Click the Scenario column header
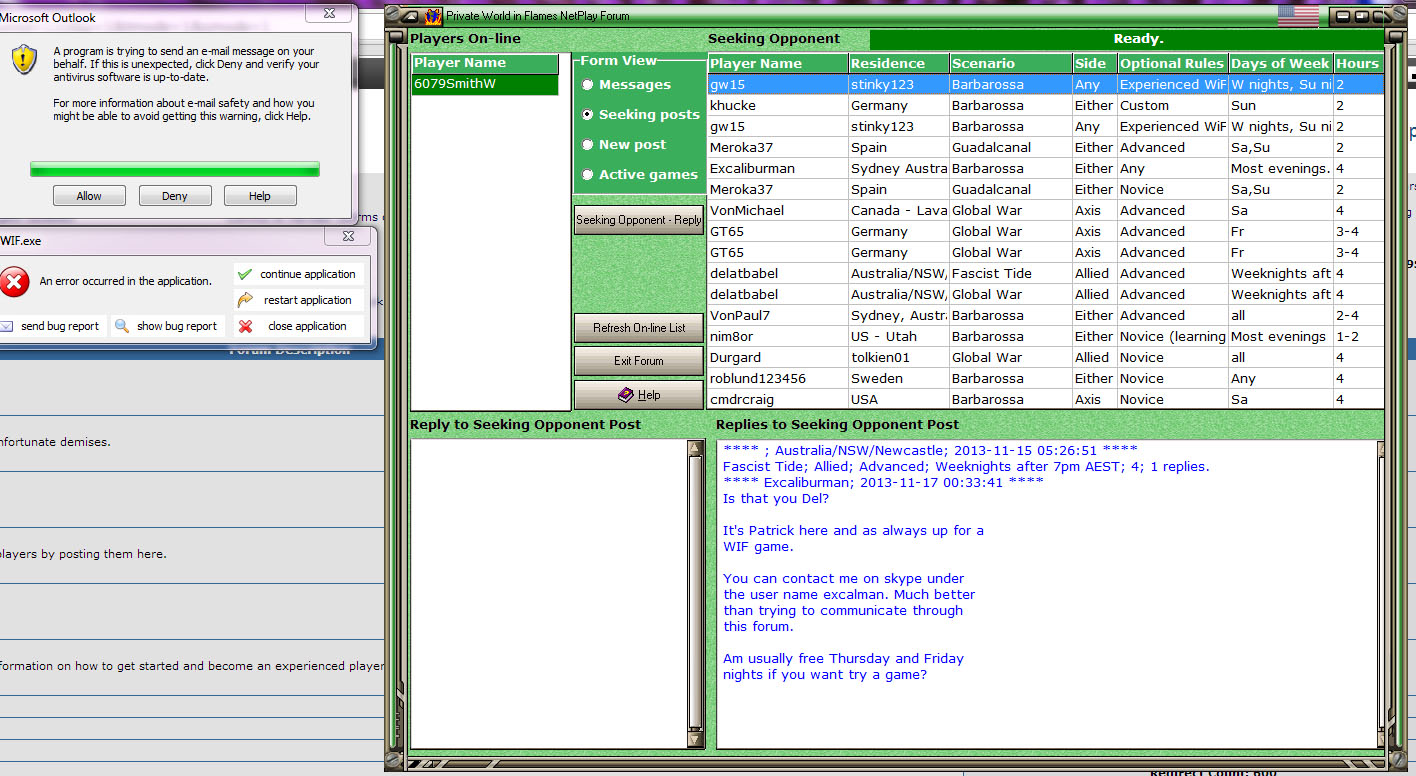Screen dimensions: 1416x776 [x=1011, y=63]
